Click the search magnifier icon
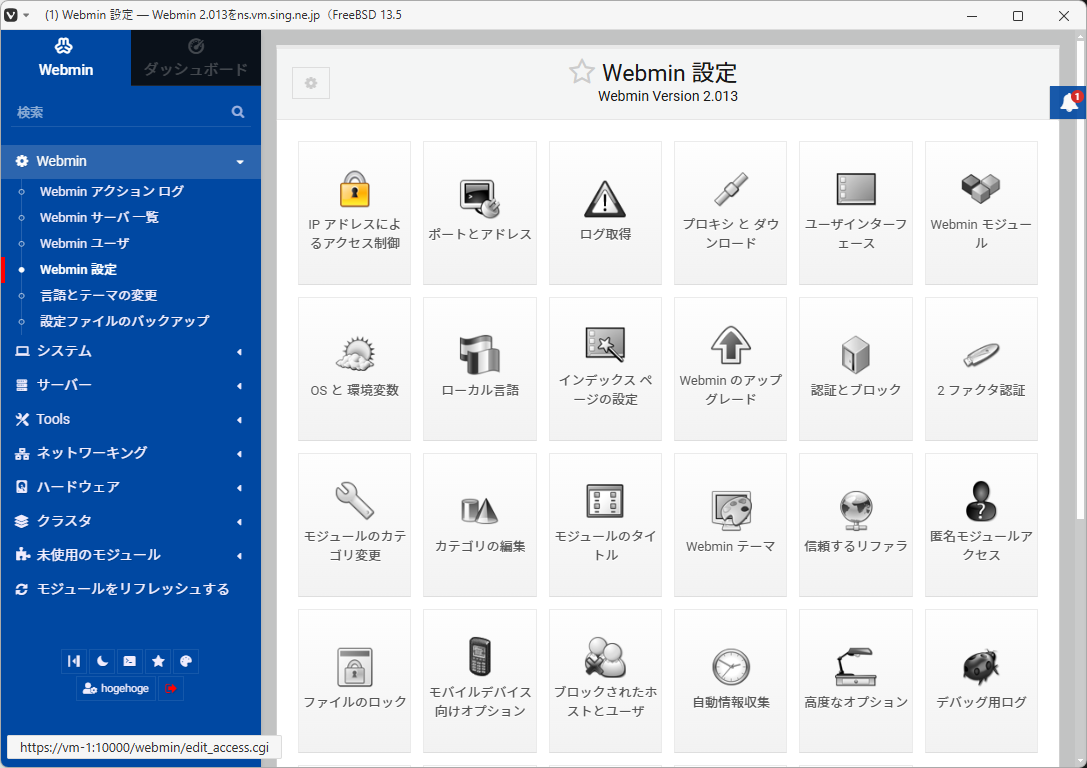This screenshot has height=768, width=1087. (238, 112)
